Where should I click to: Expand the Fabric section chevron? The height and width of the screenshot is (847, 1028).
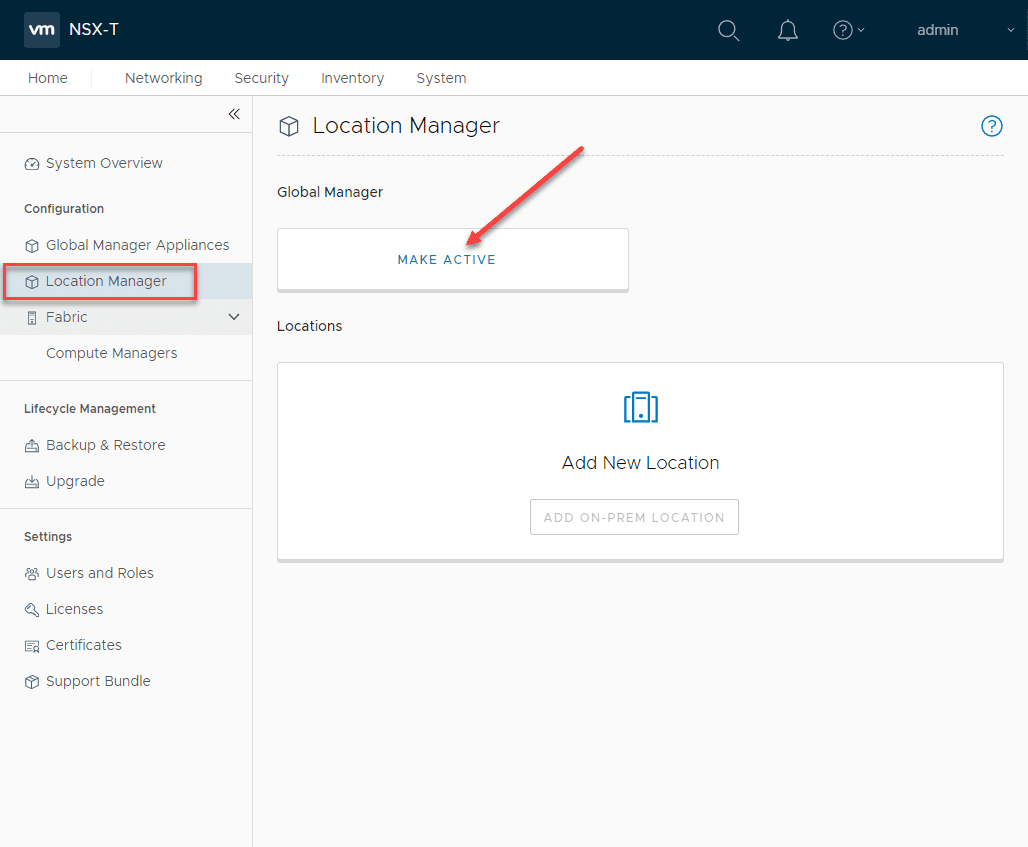[233, 316]
